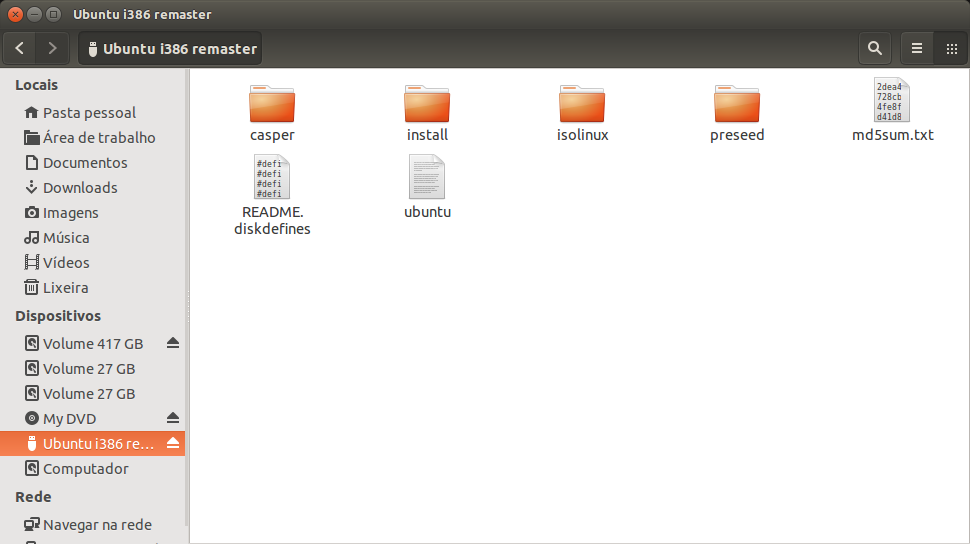Open Música in sidebar
This screenshot has width=970, height=544.
93,238
